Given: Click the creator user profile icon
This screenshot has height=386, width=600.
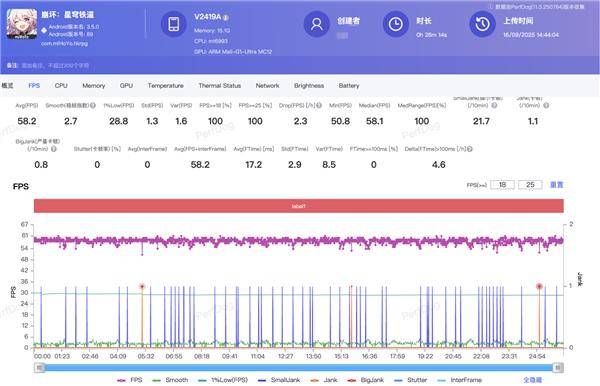Looking at the screenshot, I should tap(316, 24).
